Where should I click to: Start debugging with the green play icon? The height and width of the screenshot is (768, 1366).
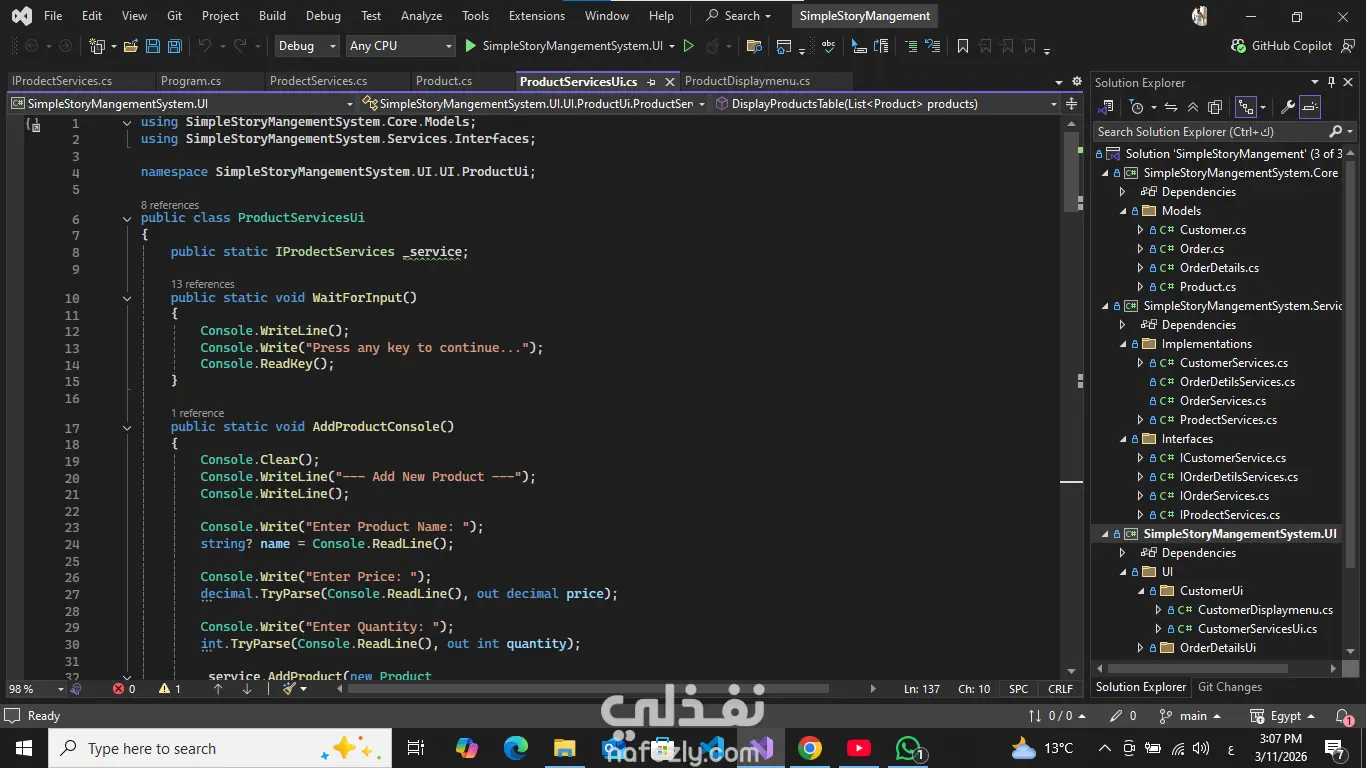471,46
